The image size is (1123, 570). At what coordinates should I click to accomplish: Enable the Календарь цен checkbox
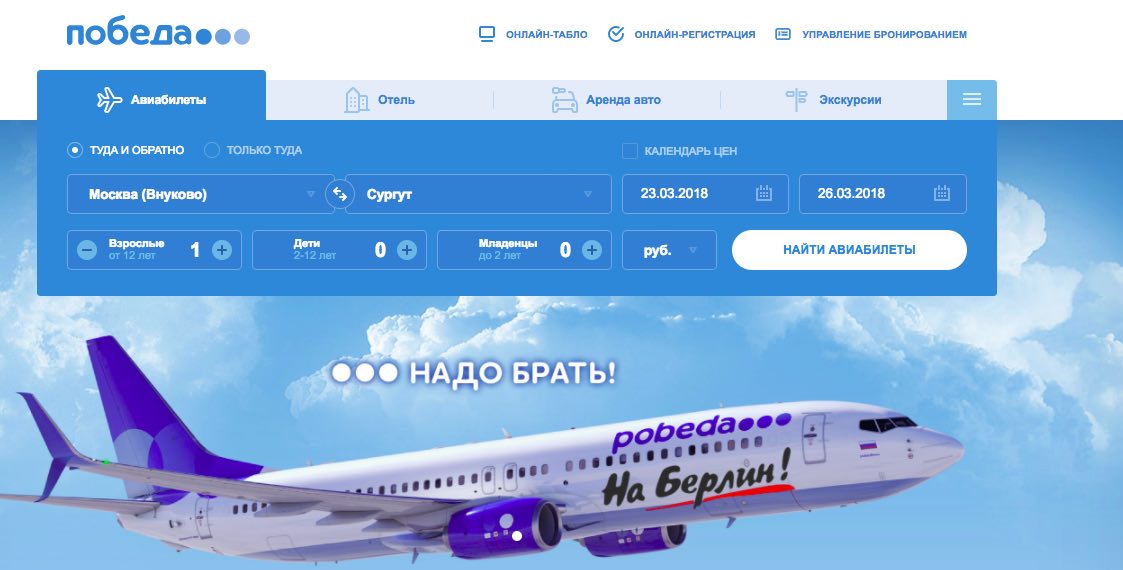tap(630, 151)
